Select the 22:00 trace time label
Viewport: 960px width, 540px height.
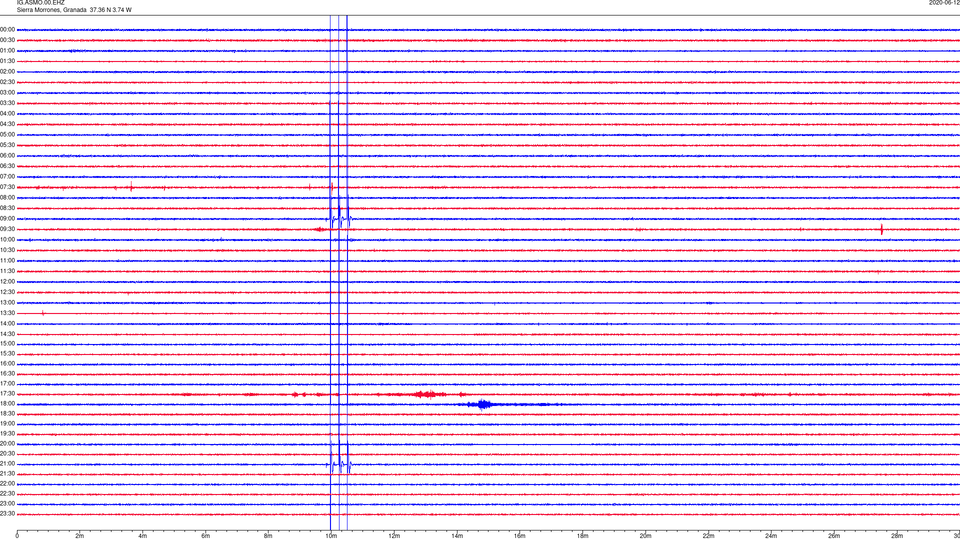tap(7, 484)
